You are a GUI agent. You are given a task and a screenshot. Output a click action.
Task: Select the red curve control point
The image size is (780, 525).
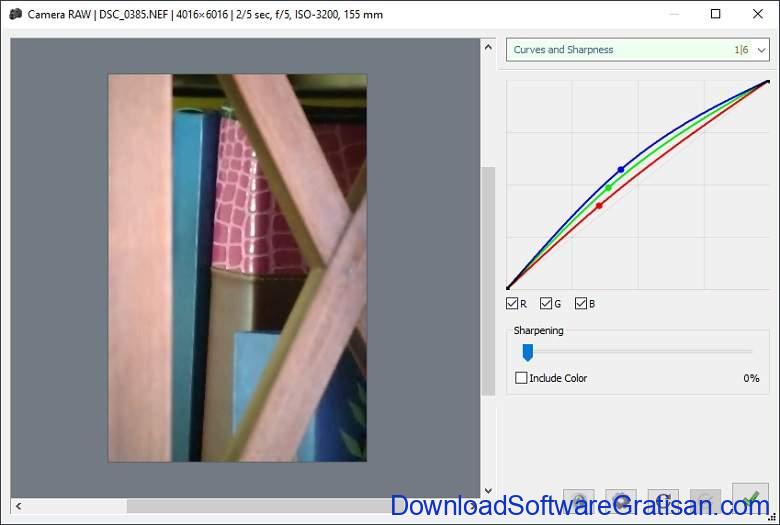pyautogui.click(x=599, y=206)
